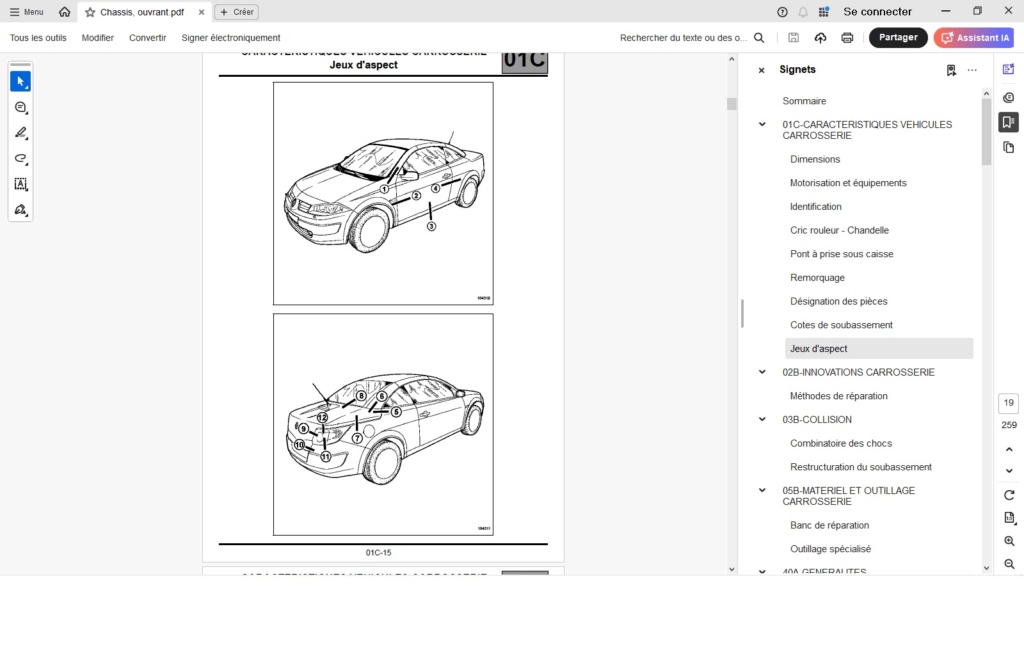The height and width of the screenshot is (645, 1024).
Task: Collapse 05B-MATERIEL ET OUTILLAGE CARROSSERIE section
Action: coord(762,490)
